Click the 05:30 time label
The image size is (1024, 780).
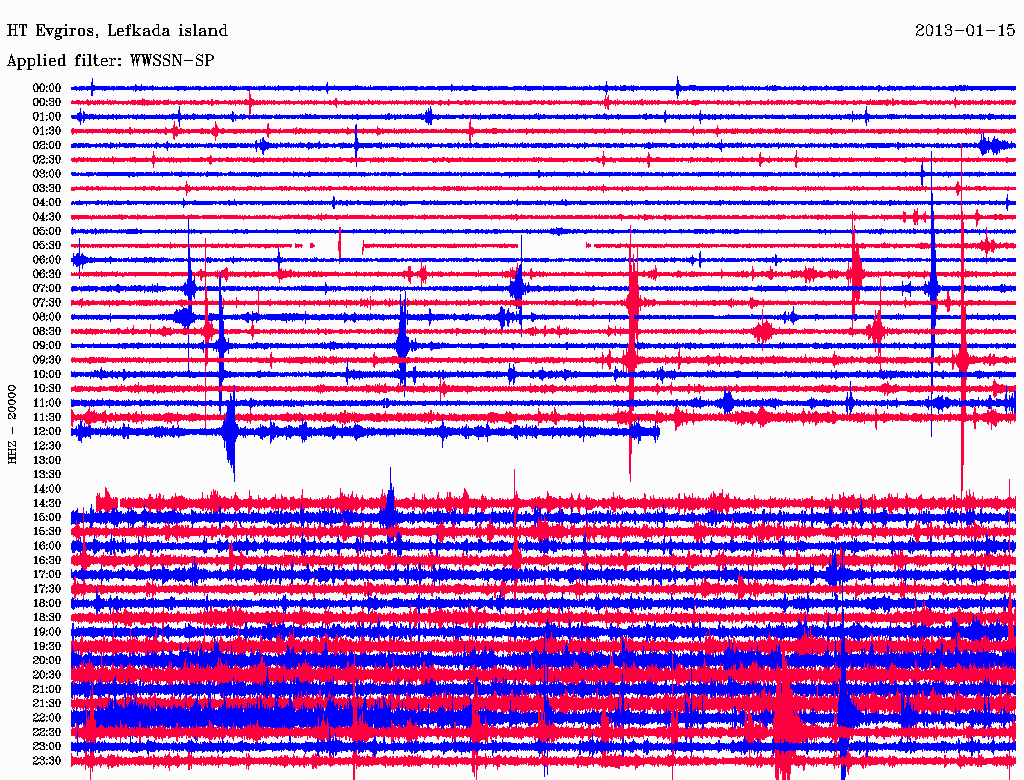(47, 246)
